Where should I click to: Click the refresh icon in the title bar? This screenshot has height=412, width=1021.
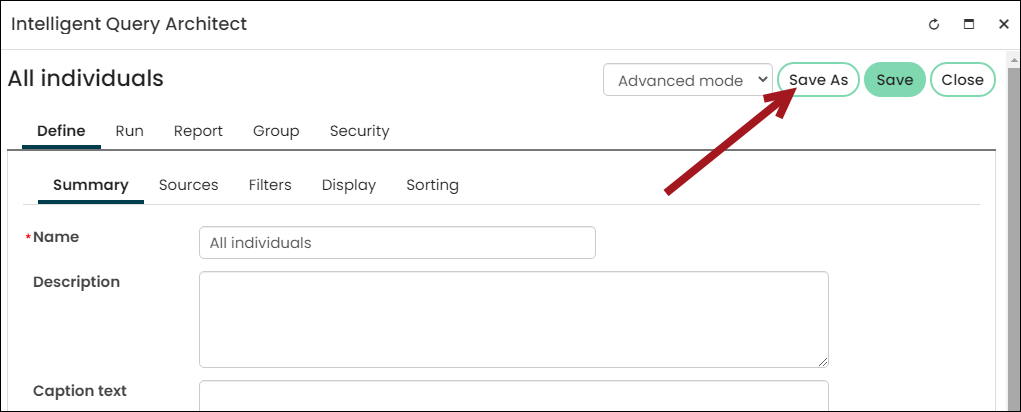(x=934, y=25)
